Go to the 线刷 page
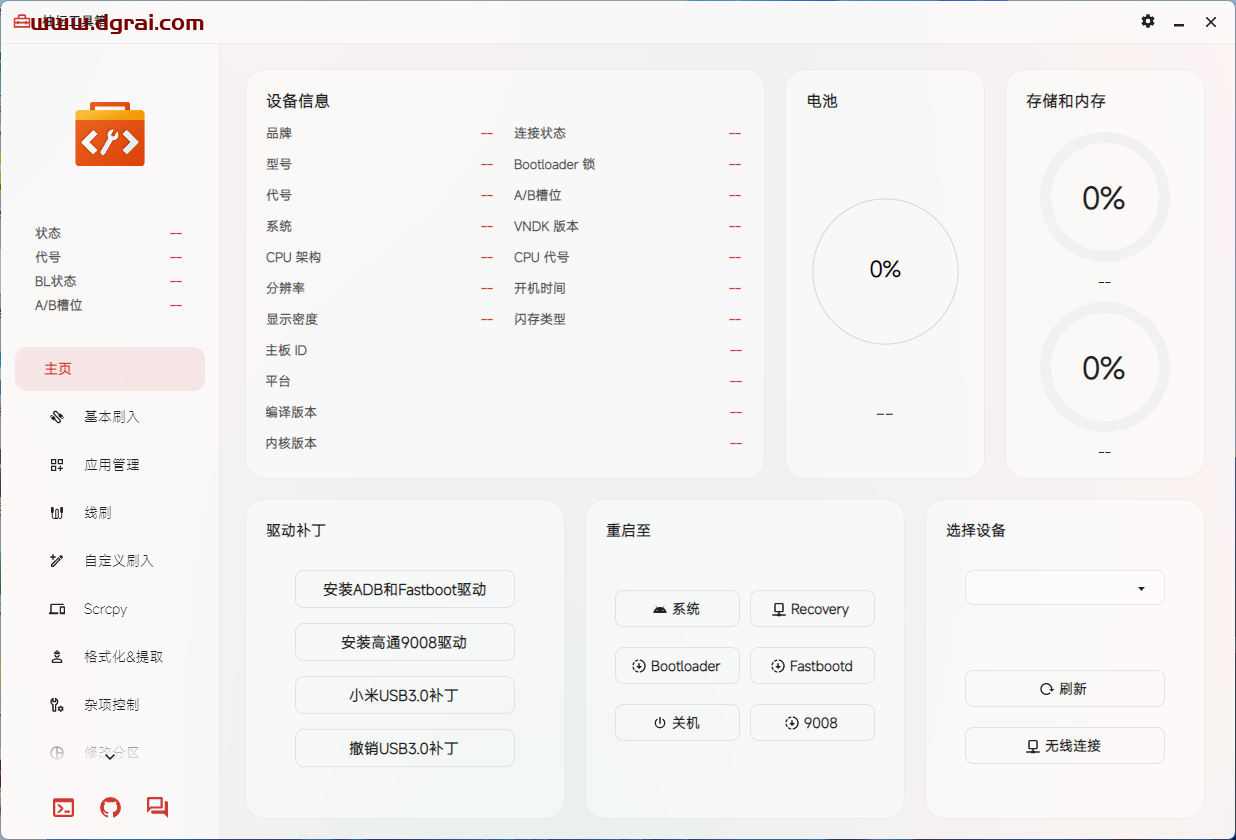1236x840 pixels. pyautogui.click(x=110, y=513)
